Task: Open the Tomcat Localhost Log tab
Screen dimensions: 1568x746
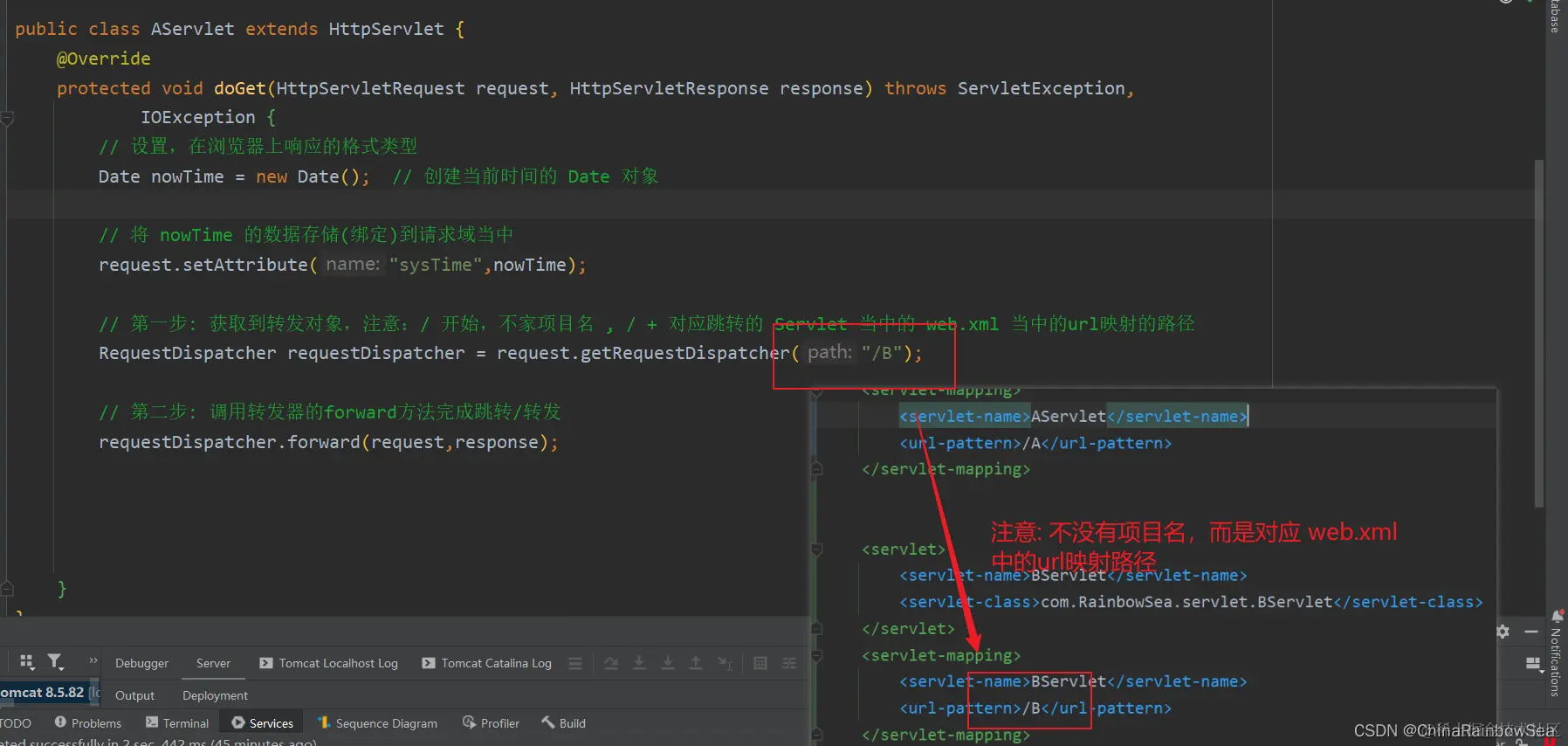Action: click(x=328, y=663)
